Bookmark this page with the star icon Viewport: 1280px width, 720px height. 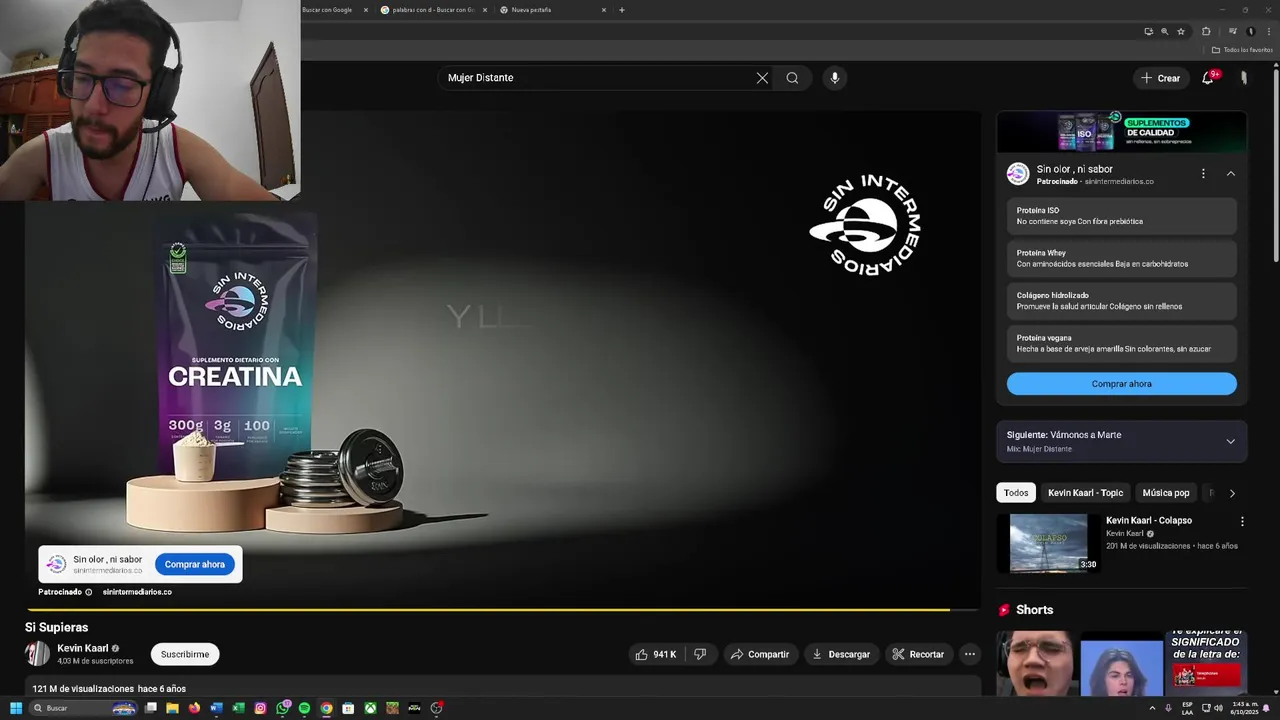tap(1181, 31)
